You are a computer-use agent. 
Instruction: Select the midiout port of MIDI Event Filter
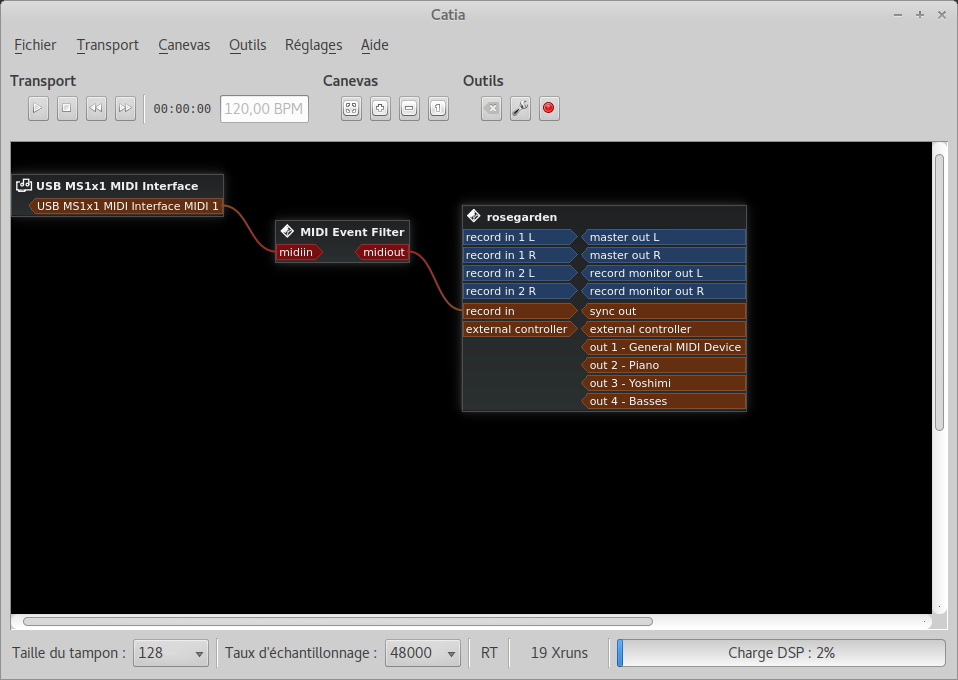[x=382, y=252]
